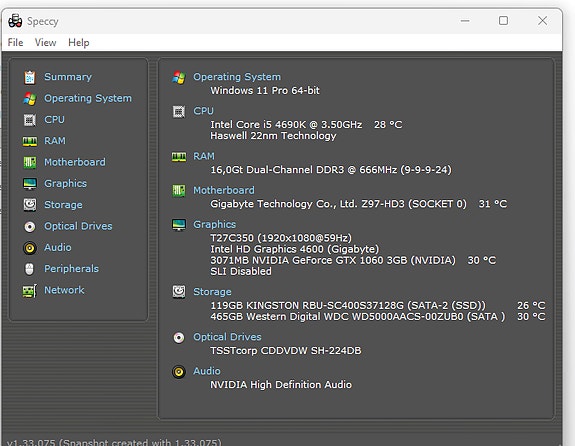This screenshot has width=575, height=446.
Task: Open the Operating System section from sidebar
Action: [88, 98]
